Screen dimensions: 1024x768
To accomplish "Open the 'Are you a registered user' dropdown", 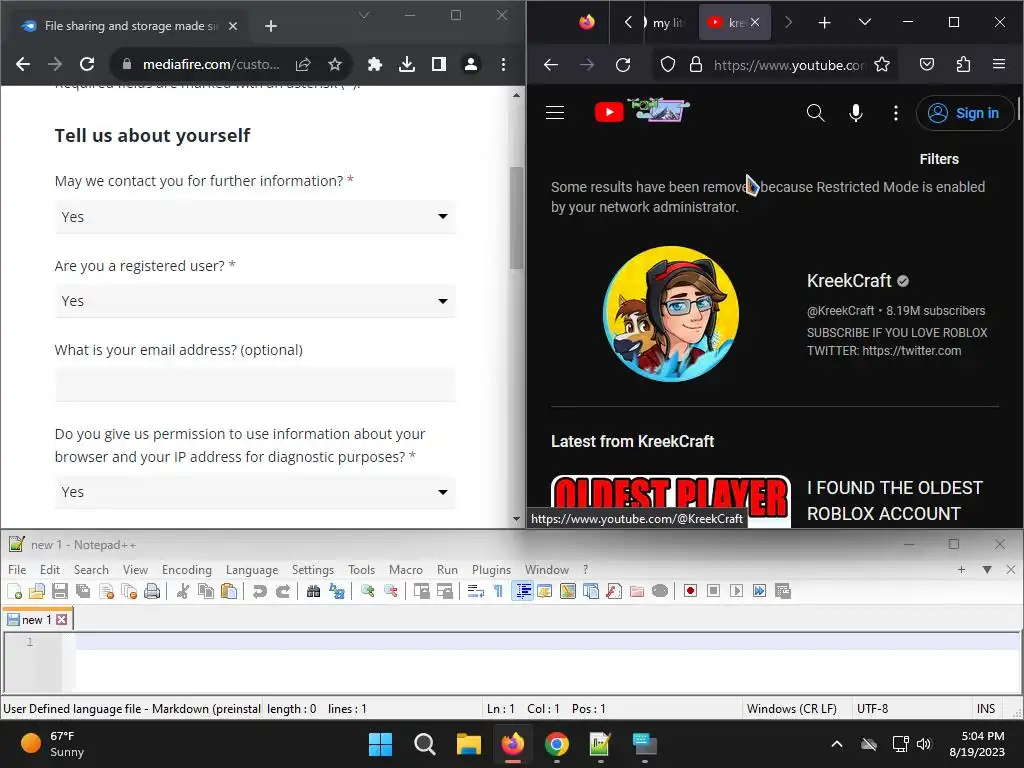I will pyautogui.click(x=255, y=301).
